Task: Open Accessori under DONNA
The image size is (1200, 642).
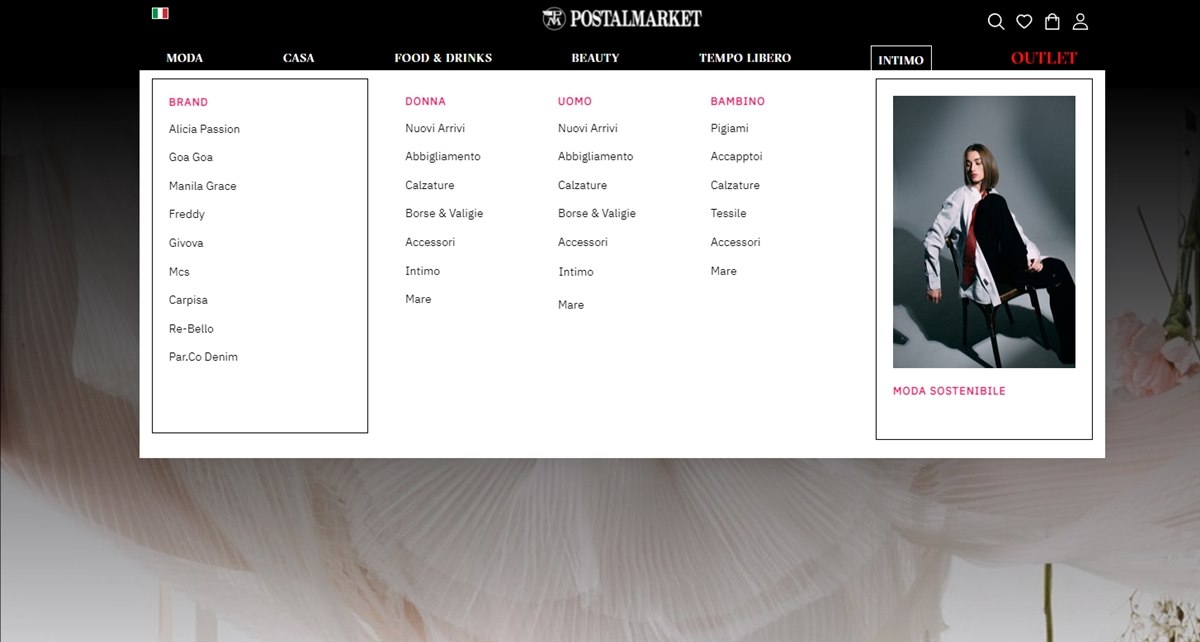Action: 430,242
